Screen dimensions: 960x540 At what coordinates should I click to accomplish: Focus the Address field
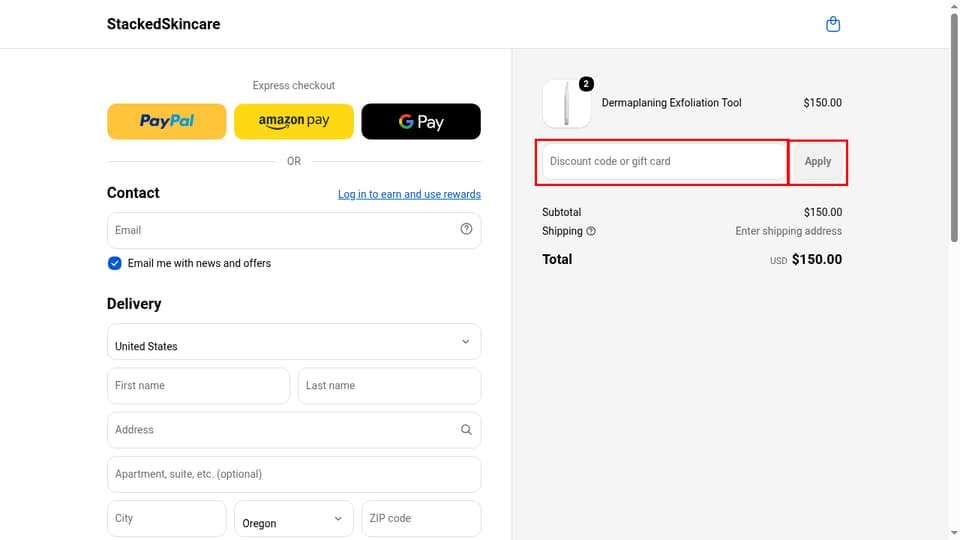(294, 430)
